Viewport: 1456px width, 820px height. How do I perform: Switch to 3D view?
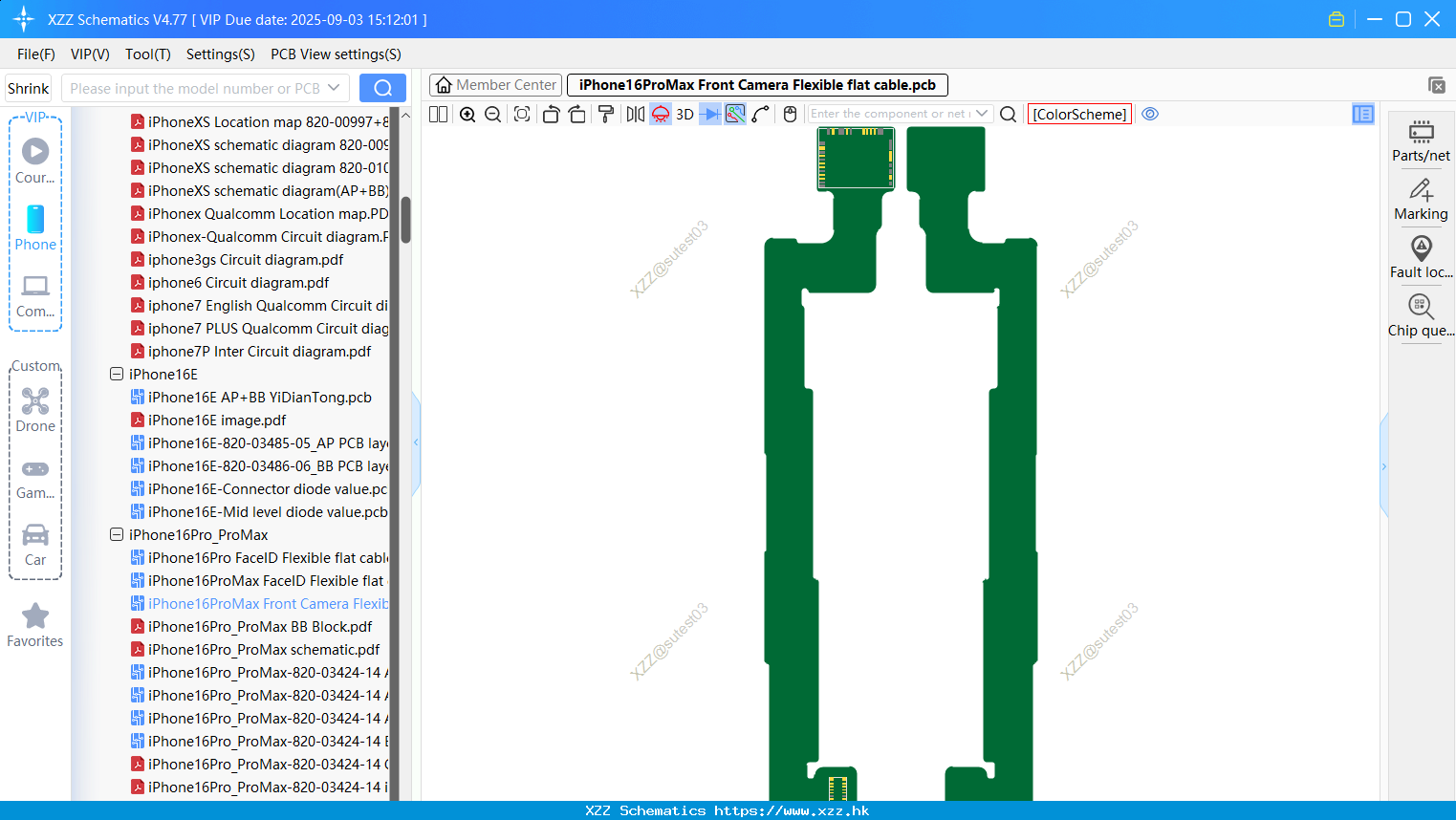coord(685,114)
